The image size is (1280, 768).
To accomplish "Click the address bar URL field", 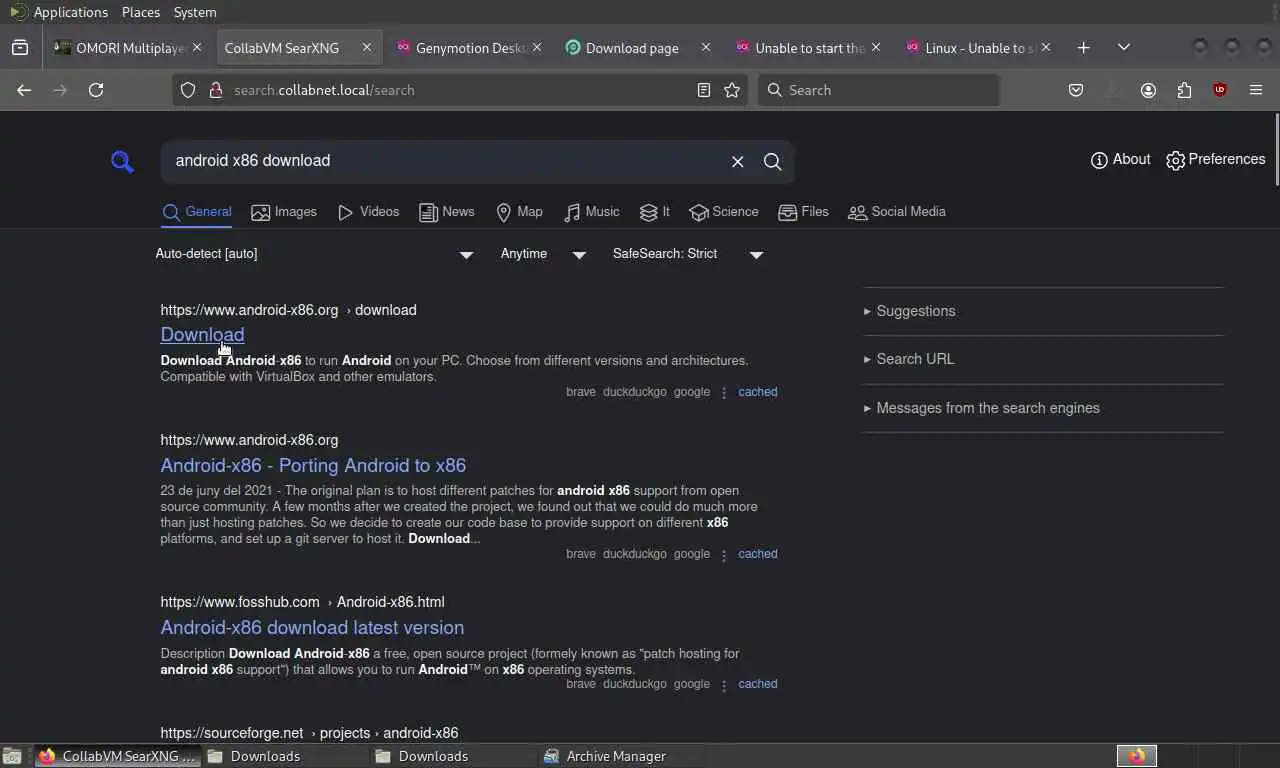I will click(460, 90).
